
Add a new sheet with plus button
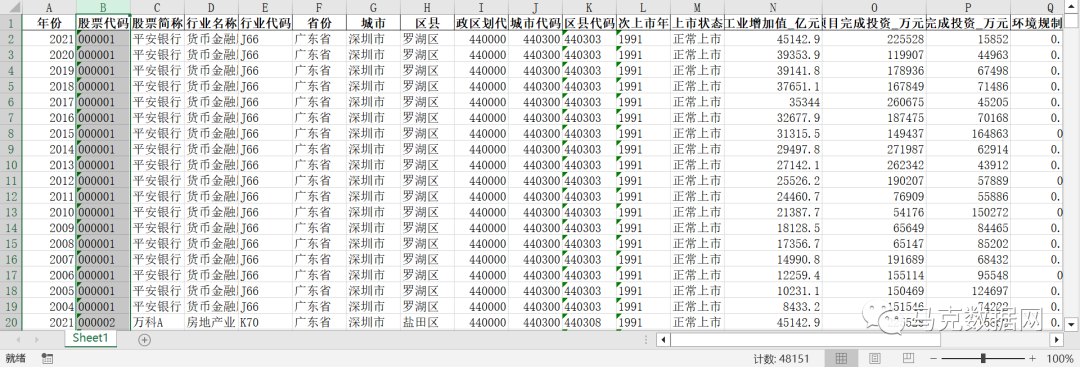[144, 339]
